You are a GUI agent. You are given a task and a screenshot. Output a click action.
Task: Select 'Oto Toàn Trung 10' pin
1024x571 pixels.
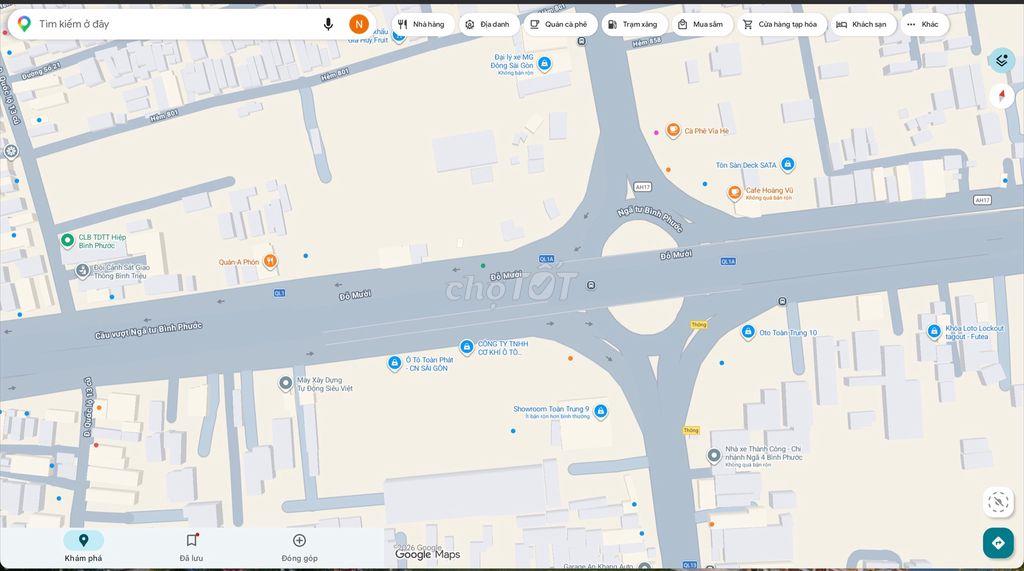[748, 331]
